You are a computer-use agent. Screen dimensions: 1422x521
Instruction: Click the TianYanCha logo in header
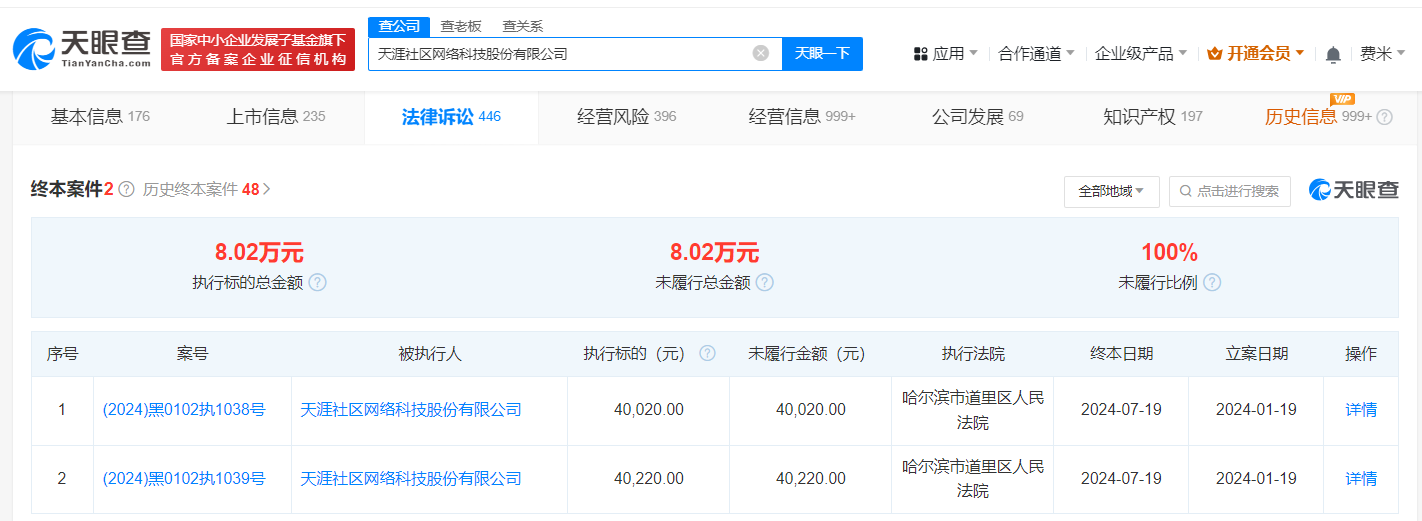click(82, 48)
